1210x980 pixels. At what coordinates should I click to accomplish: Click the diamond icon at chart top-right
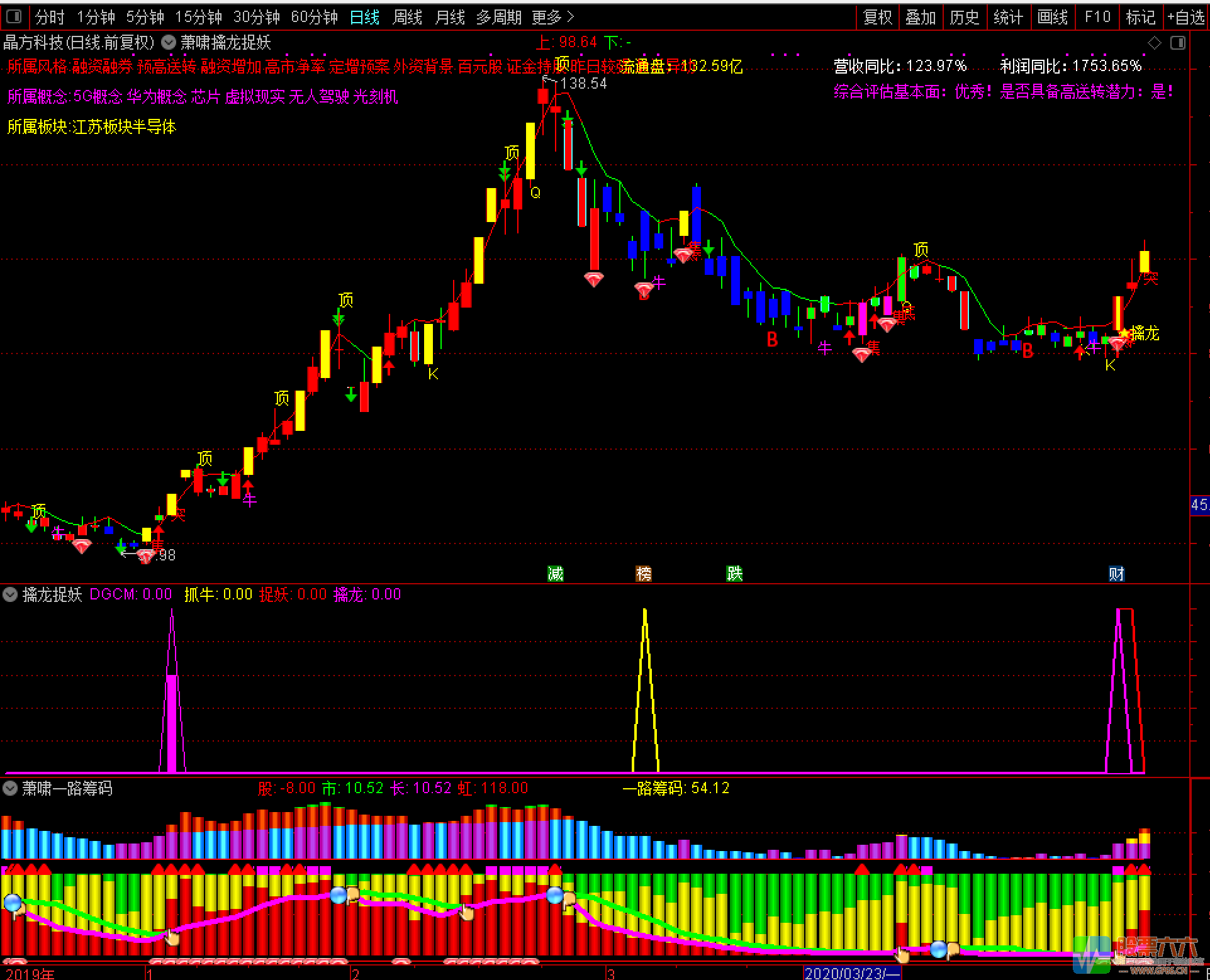(1154, 43)
